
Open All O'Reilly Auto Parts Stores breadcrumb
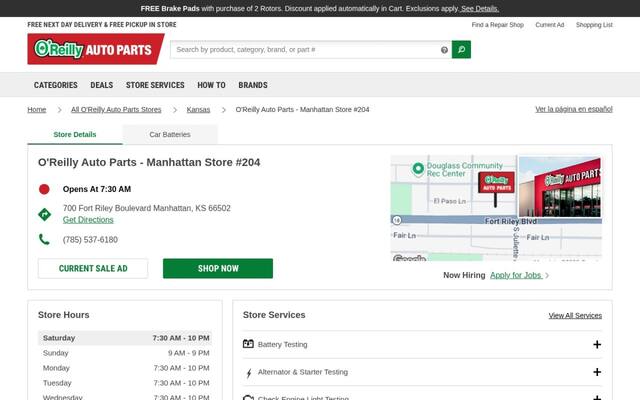point(116,109)
